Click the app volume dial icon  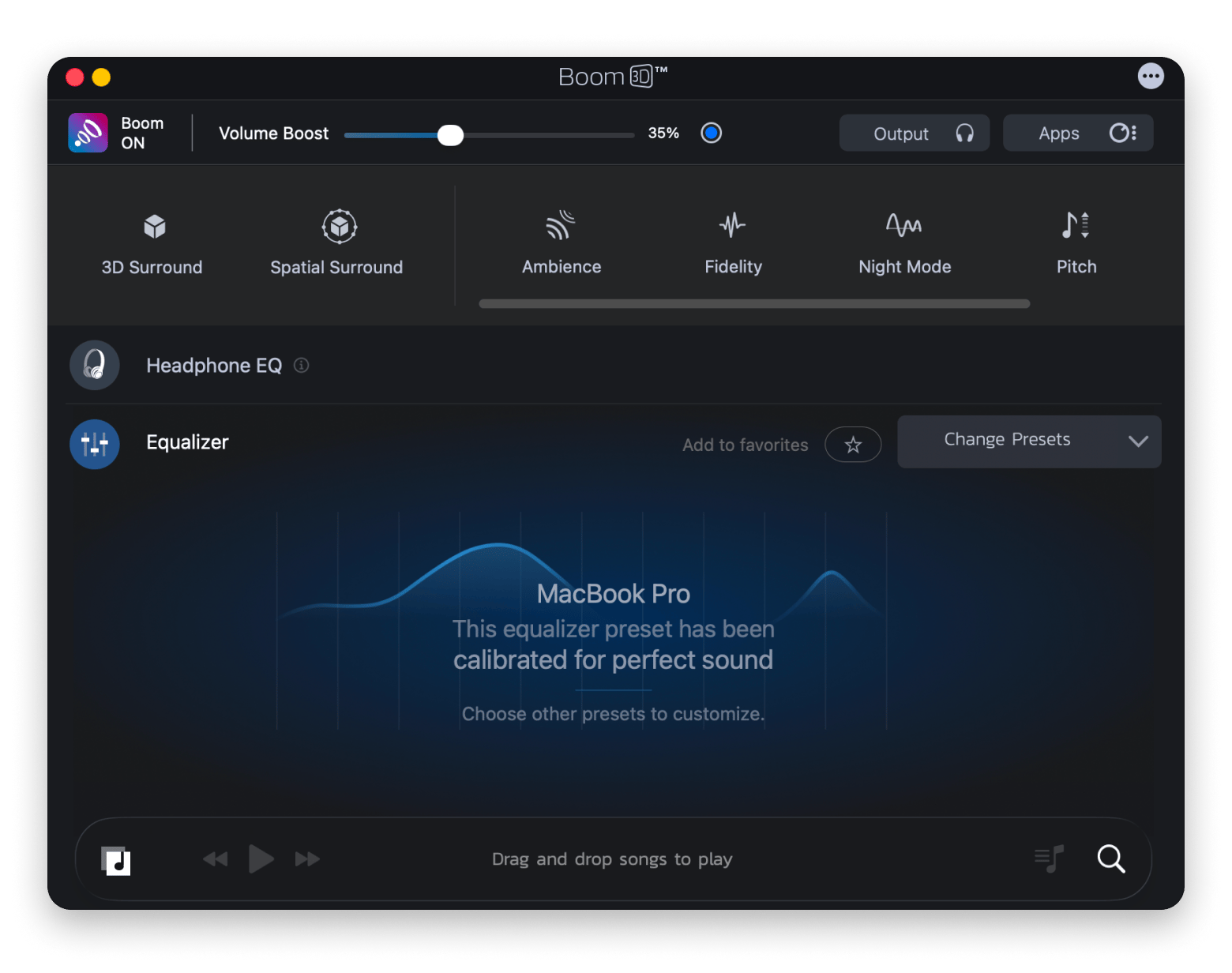pos(1122,133)
